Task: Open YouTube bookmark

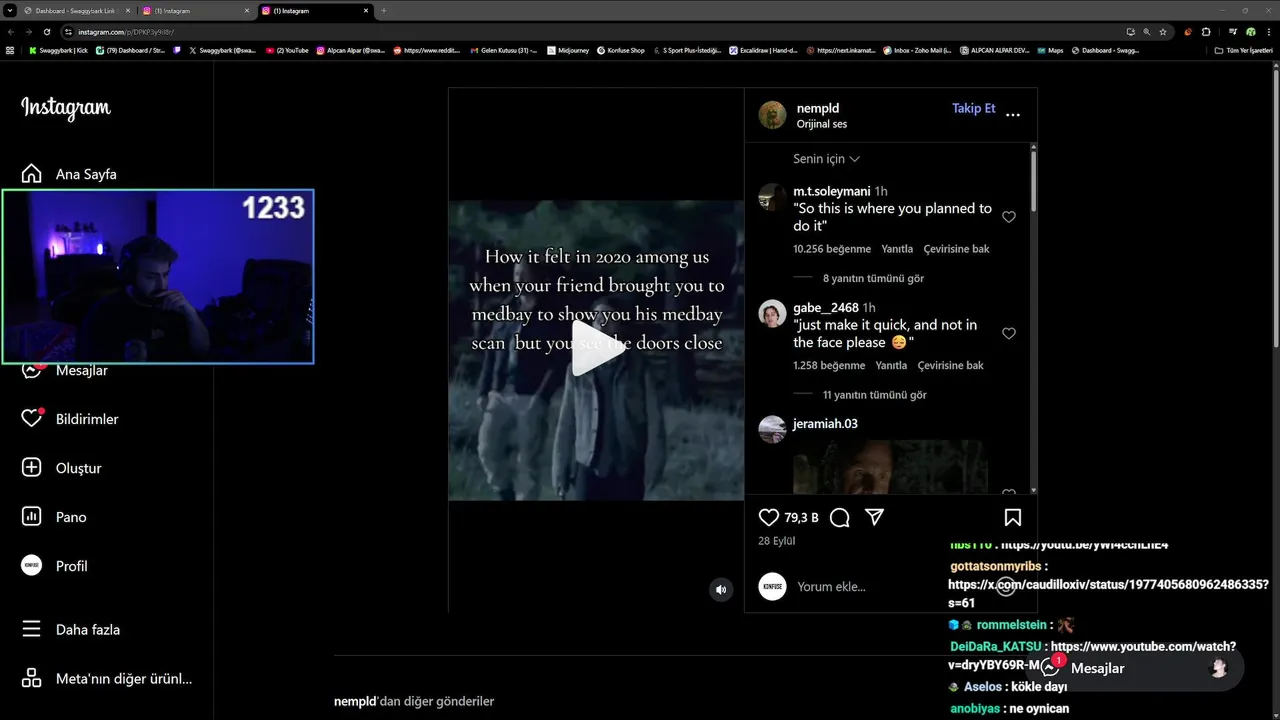Action: pyautogui.click(x=287, y=50)
